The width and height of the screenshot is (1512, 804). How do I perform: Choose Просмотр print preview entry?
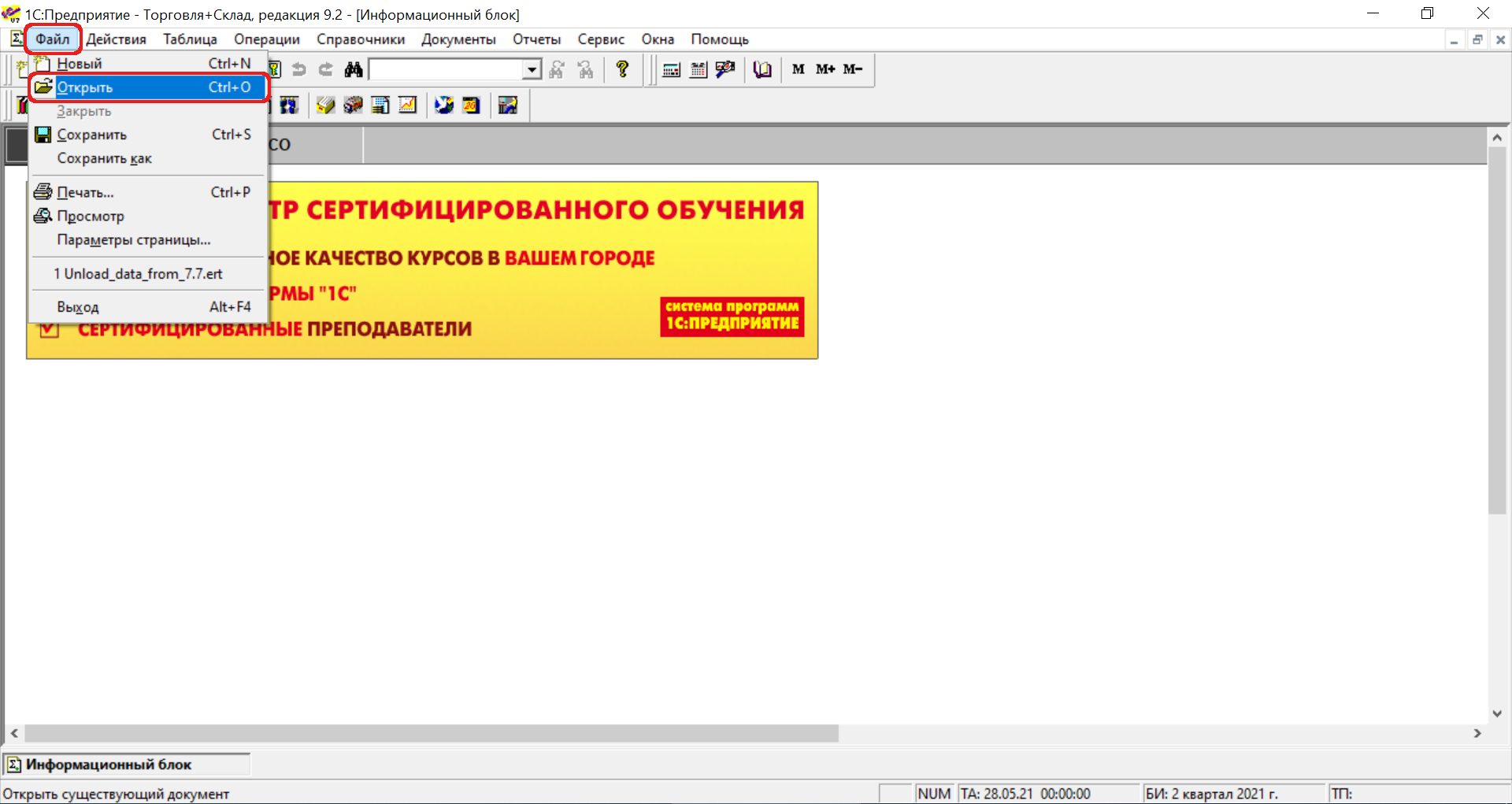(149, 216)
